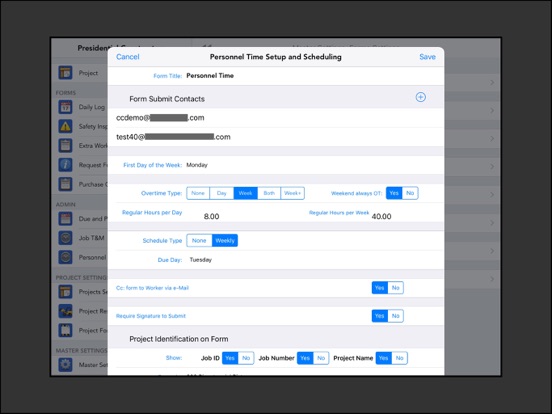Viewport: 552px width, 414px height.
Task: Save the Personnel Time Setup settings
Action: 427,57
